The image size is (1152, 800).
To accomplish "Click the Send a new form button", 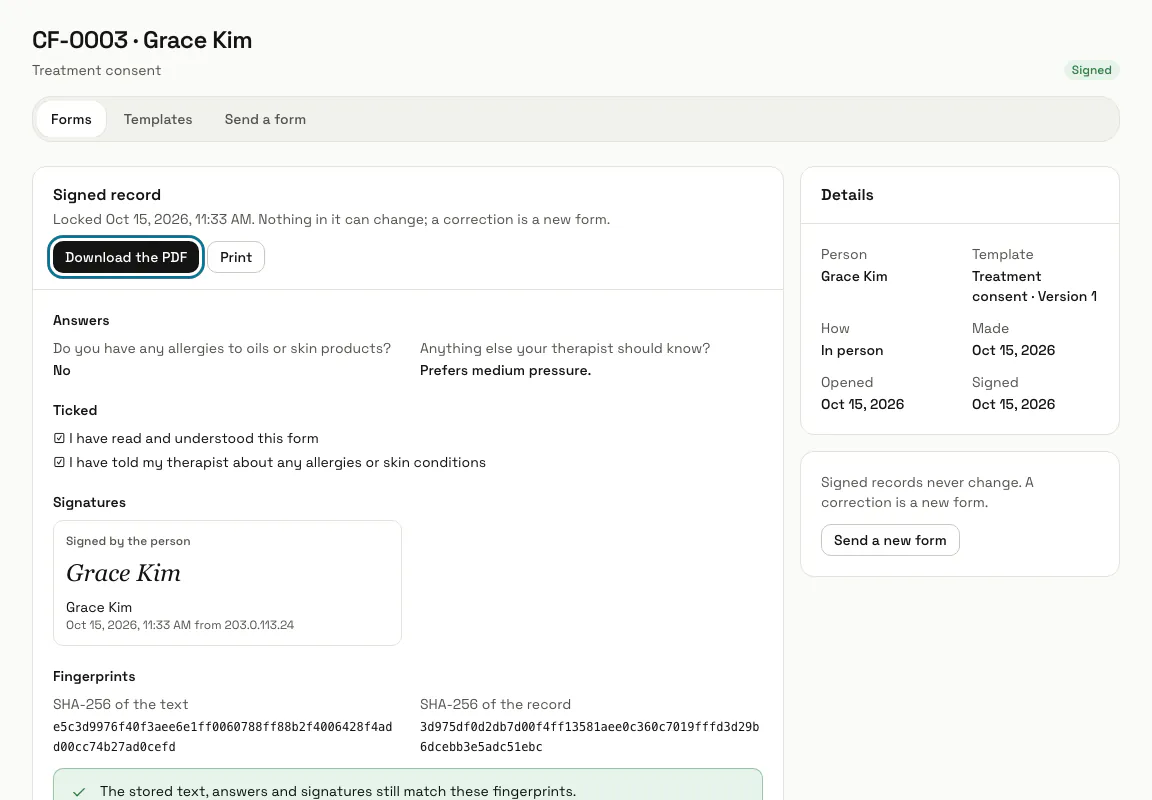I will click(890, 540).
